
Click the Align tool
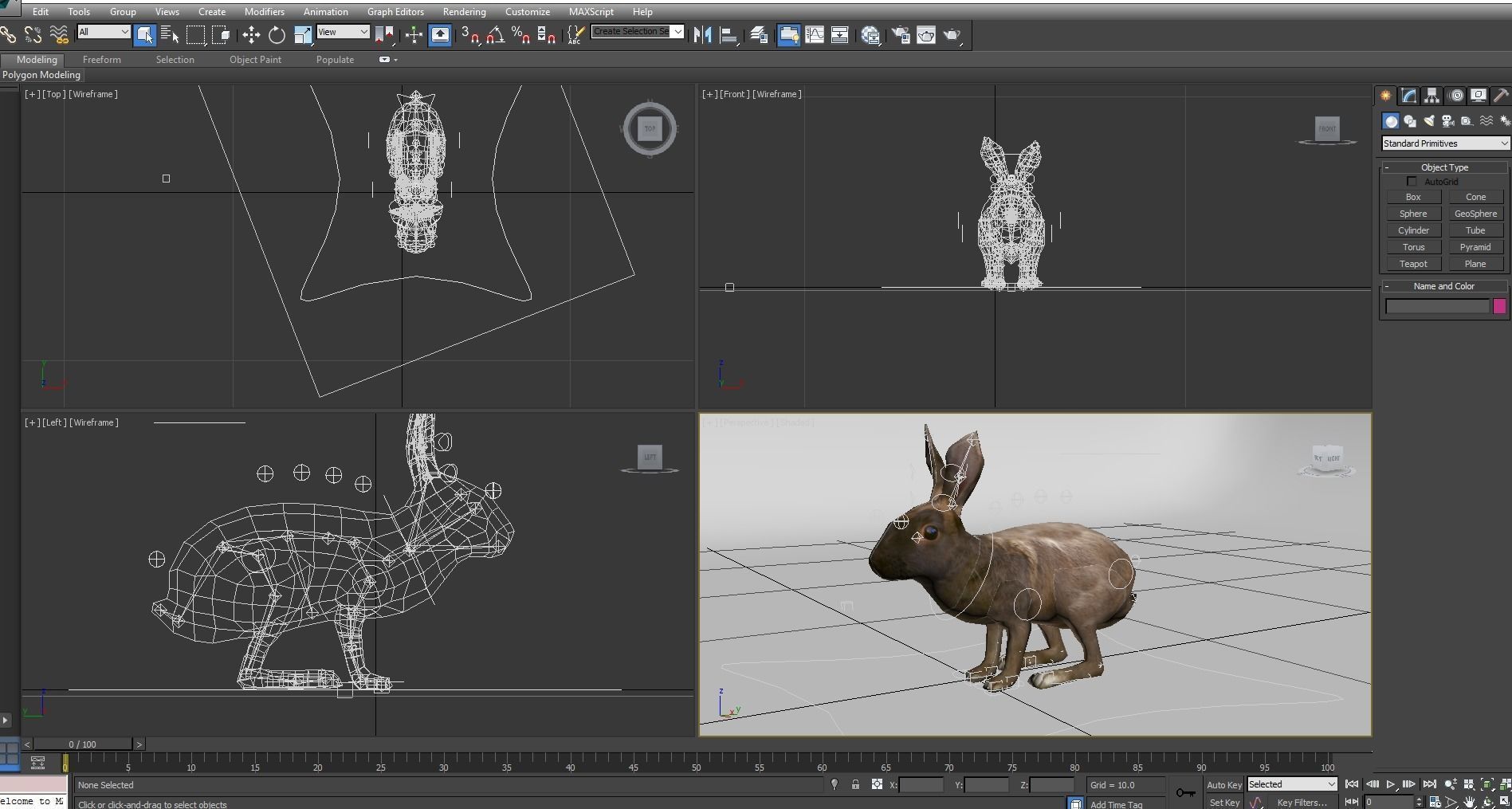(x=729, y=34)
